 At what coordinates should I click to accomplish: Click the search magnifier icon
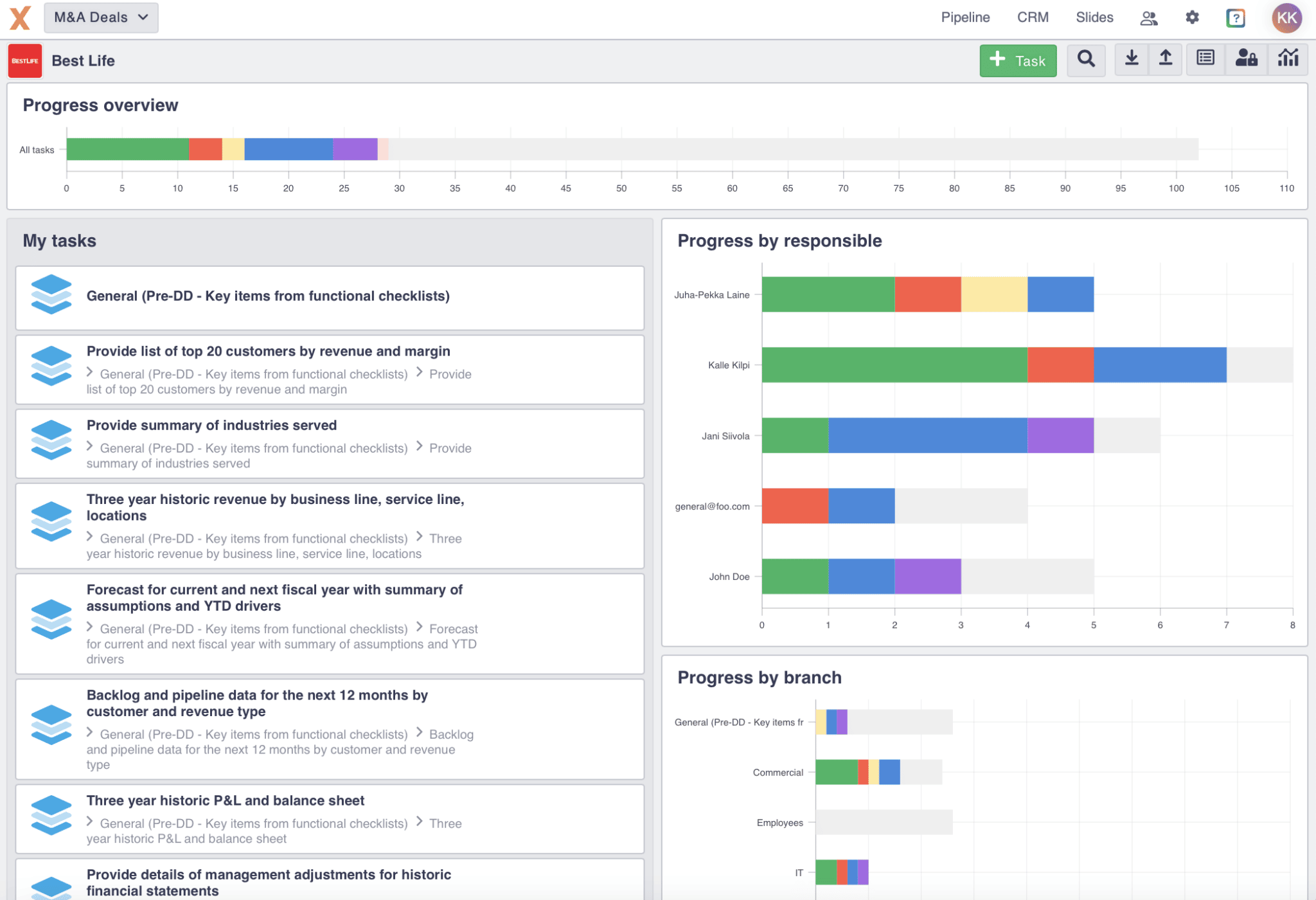(x=1086, y=60)
